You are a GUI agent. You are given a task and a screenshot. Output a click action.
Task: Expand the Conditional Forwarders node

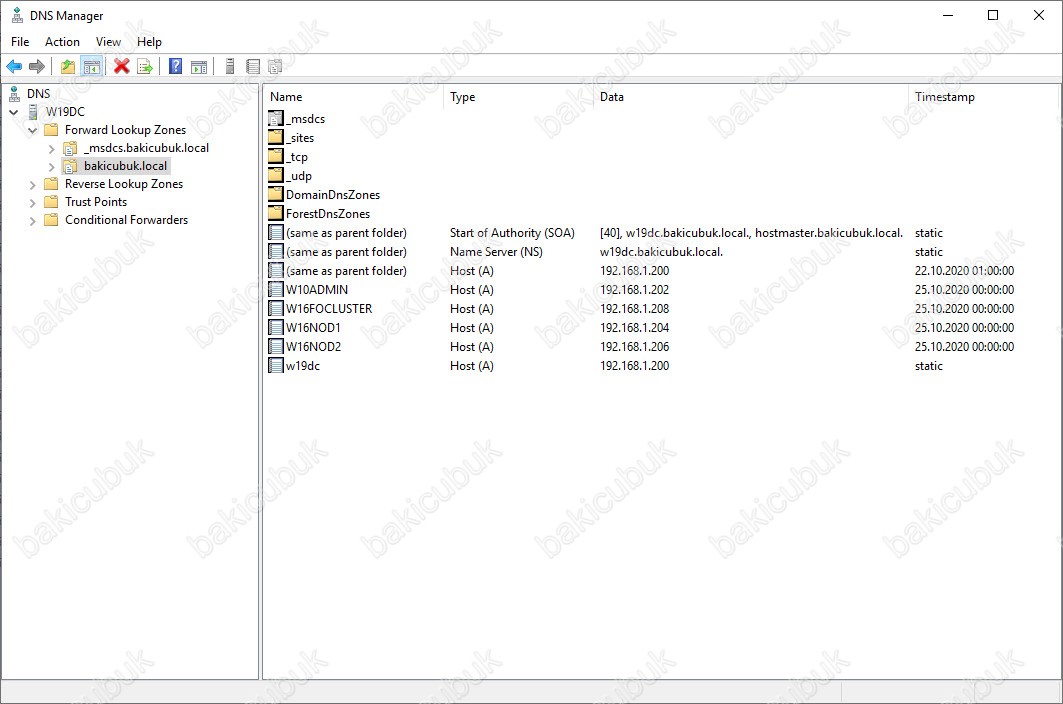click(x=33, y=221)
